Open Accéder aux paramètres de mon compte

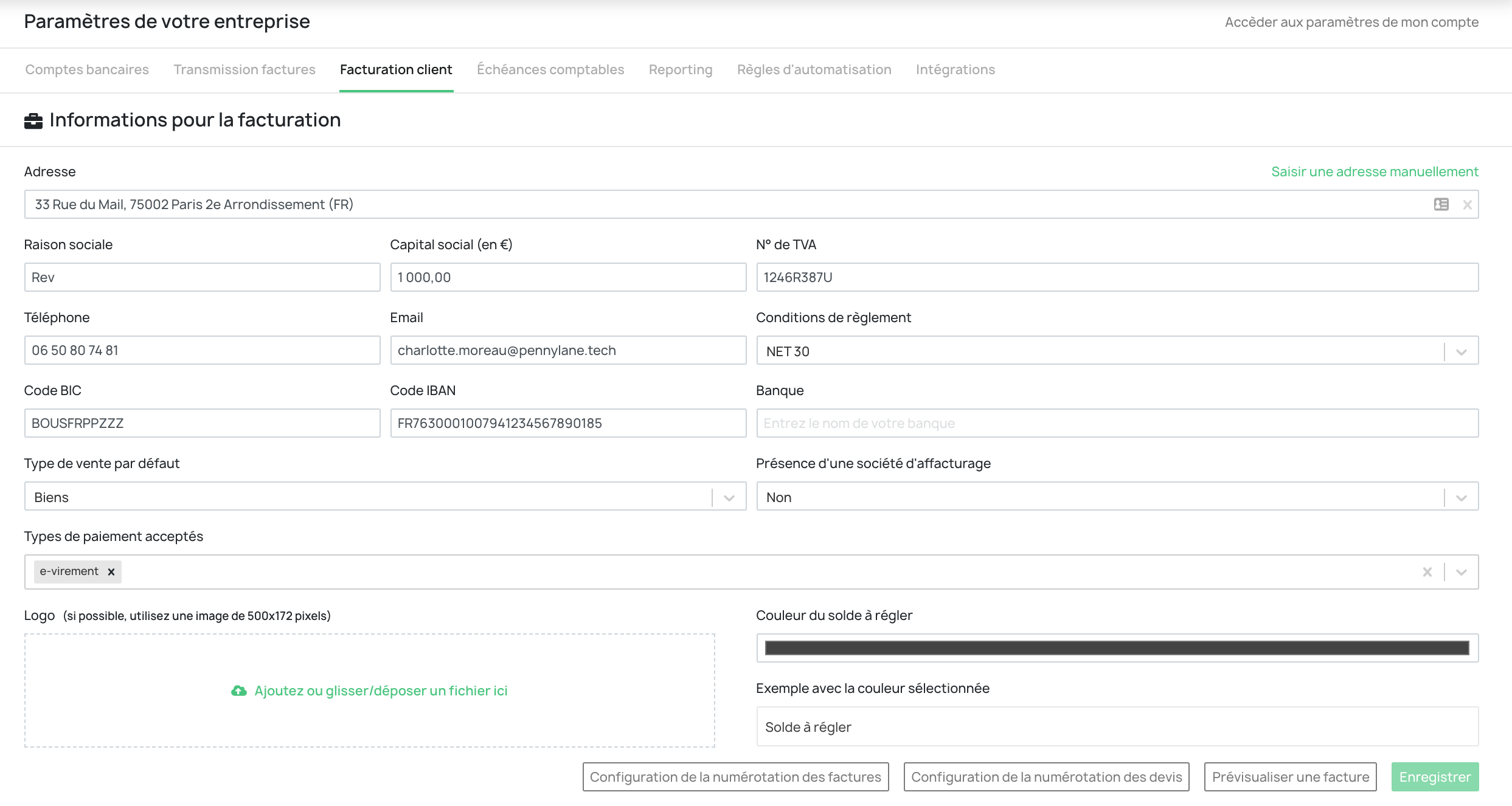pyautogui.click(x=1351, y=22)
